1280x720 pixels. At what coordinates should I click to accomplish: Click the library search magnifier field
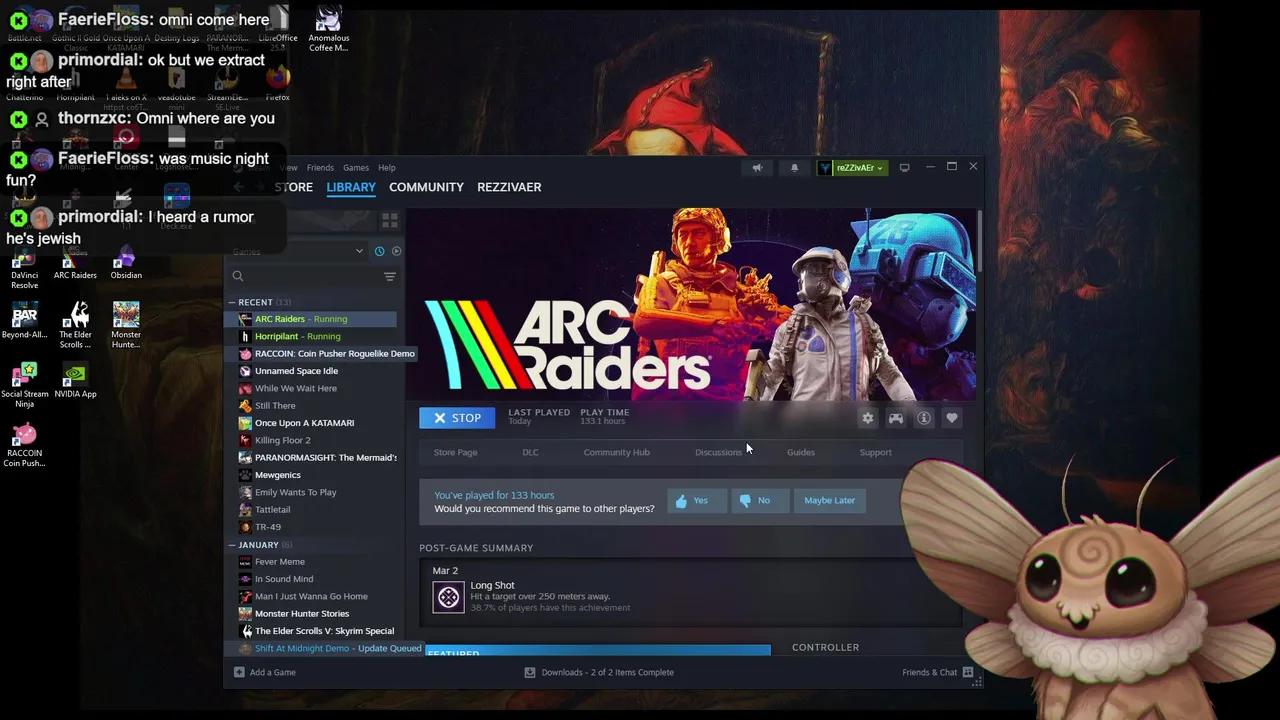tap(305, 276)
